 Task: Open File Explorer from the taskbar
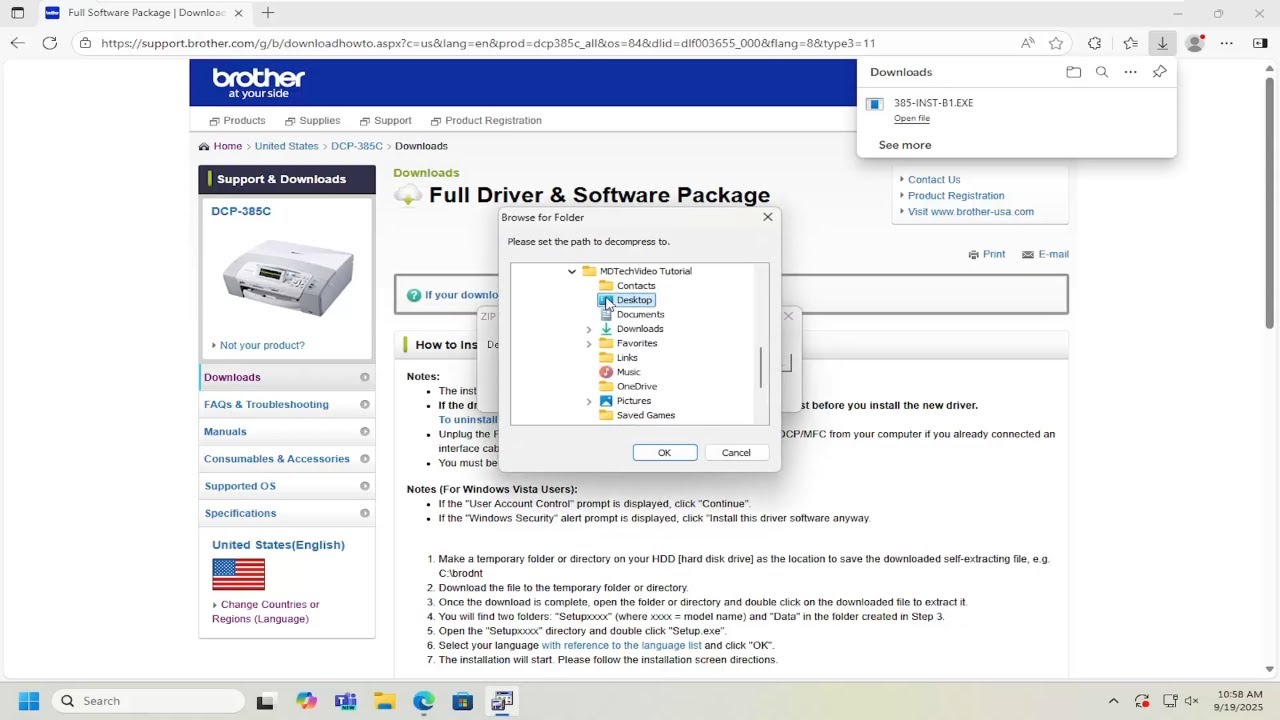coord(384,701)
